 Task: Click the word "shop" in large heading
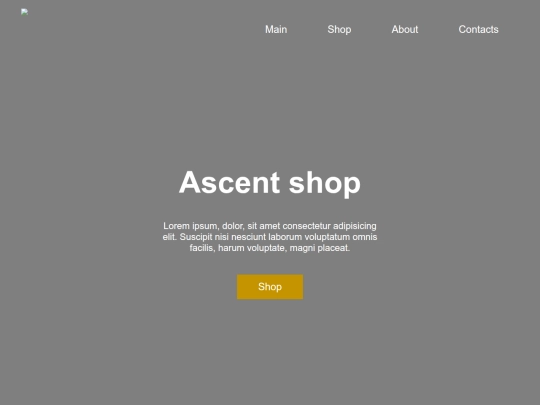click(x=324, y=184)
